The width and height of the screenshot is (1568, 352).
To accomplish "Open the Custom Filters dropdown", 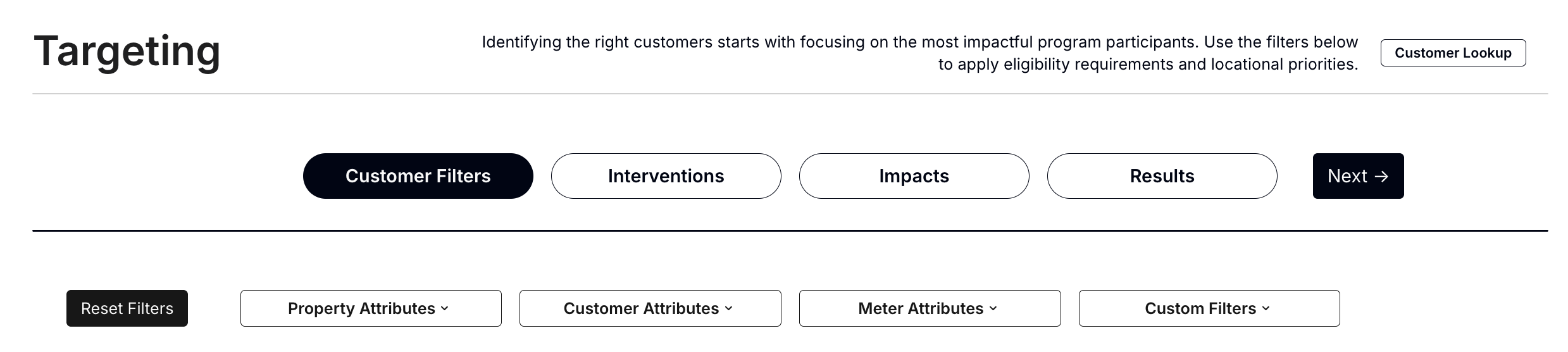I will click(x=1209, y=308).
